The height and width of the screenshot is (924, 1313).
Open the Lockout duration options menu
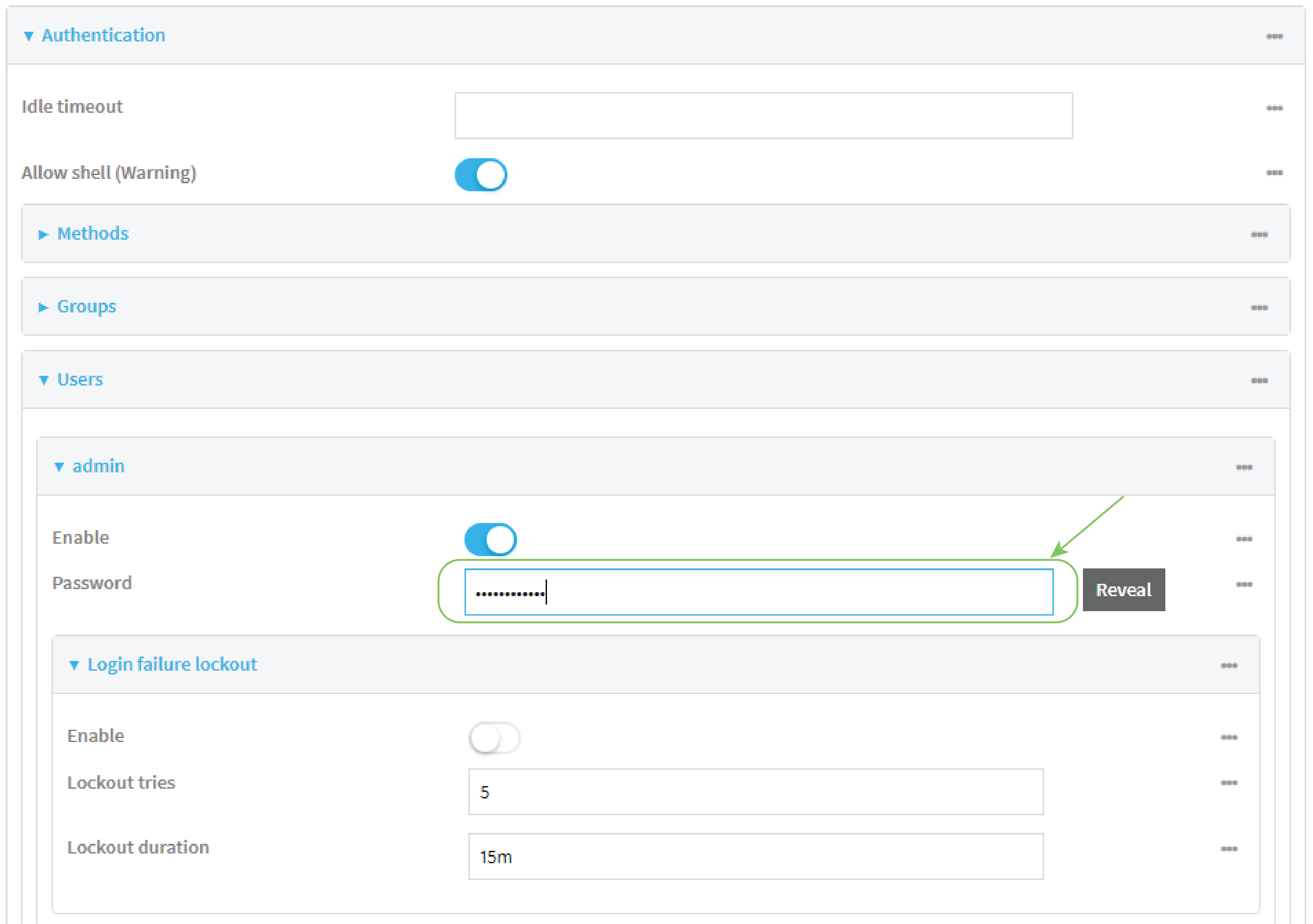click(x=1230, y=848)
